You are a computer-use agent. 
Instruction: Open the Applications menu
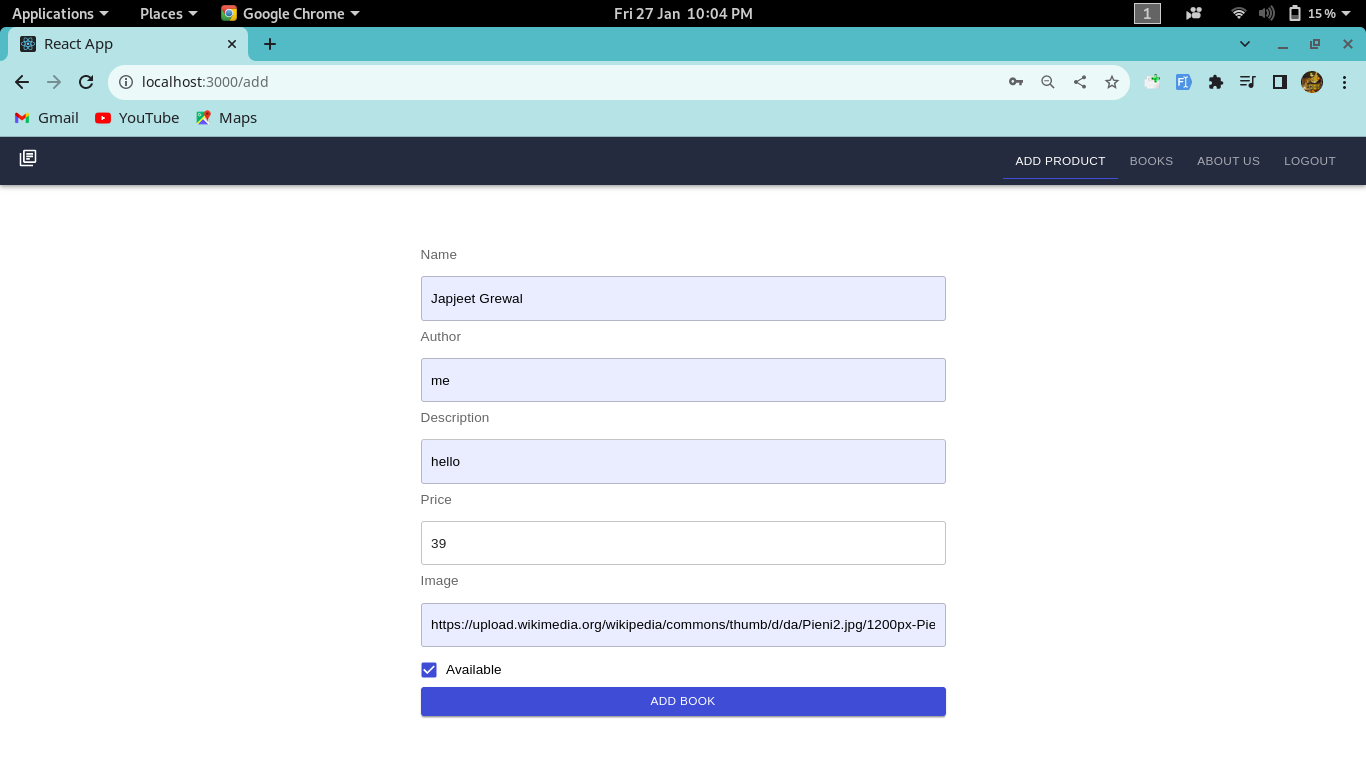pyautogui.click(x=60, y=13)
